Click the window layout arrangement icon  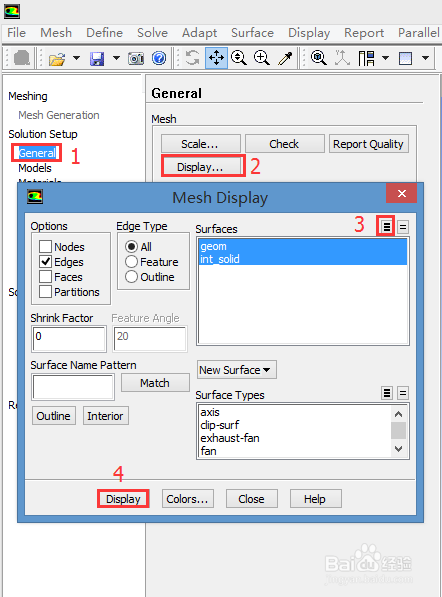pos(366,58)
